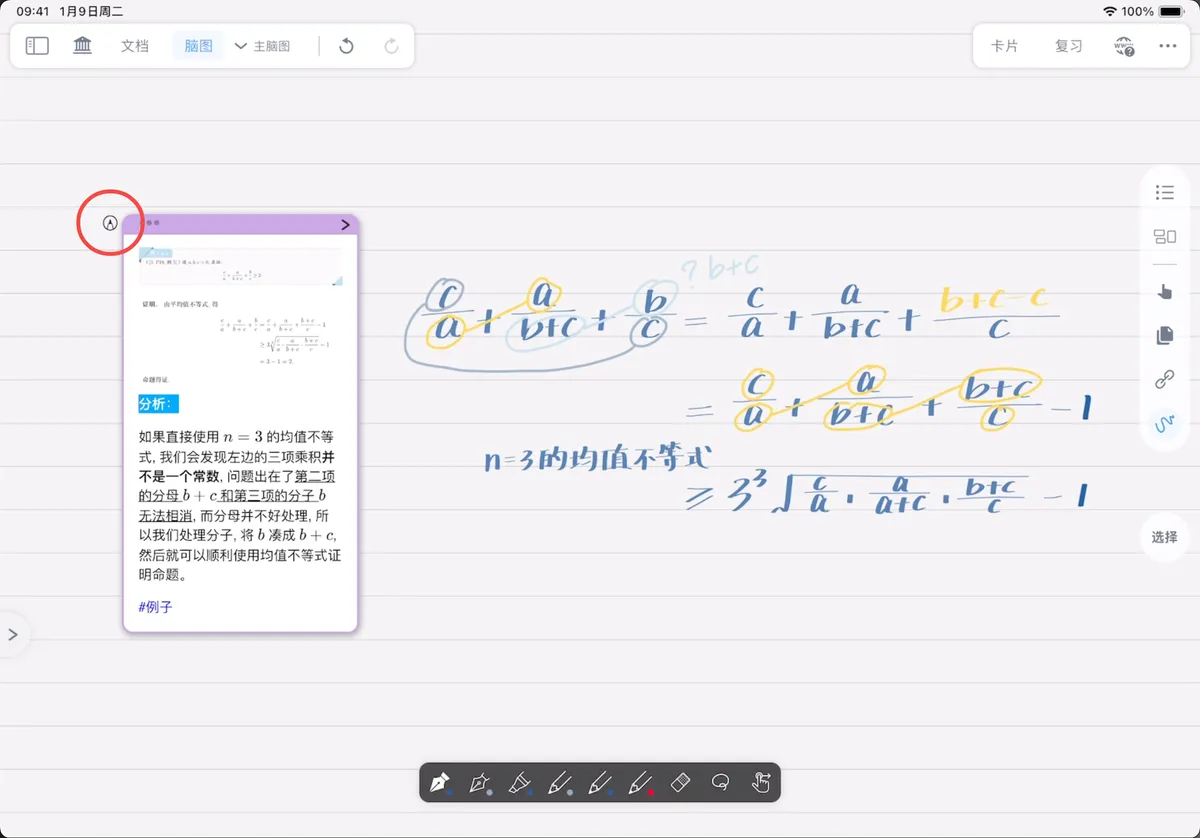The image size is (1200, 838).
Task: Expand the purple card header arrow
Action: pos(346,224)
